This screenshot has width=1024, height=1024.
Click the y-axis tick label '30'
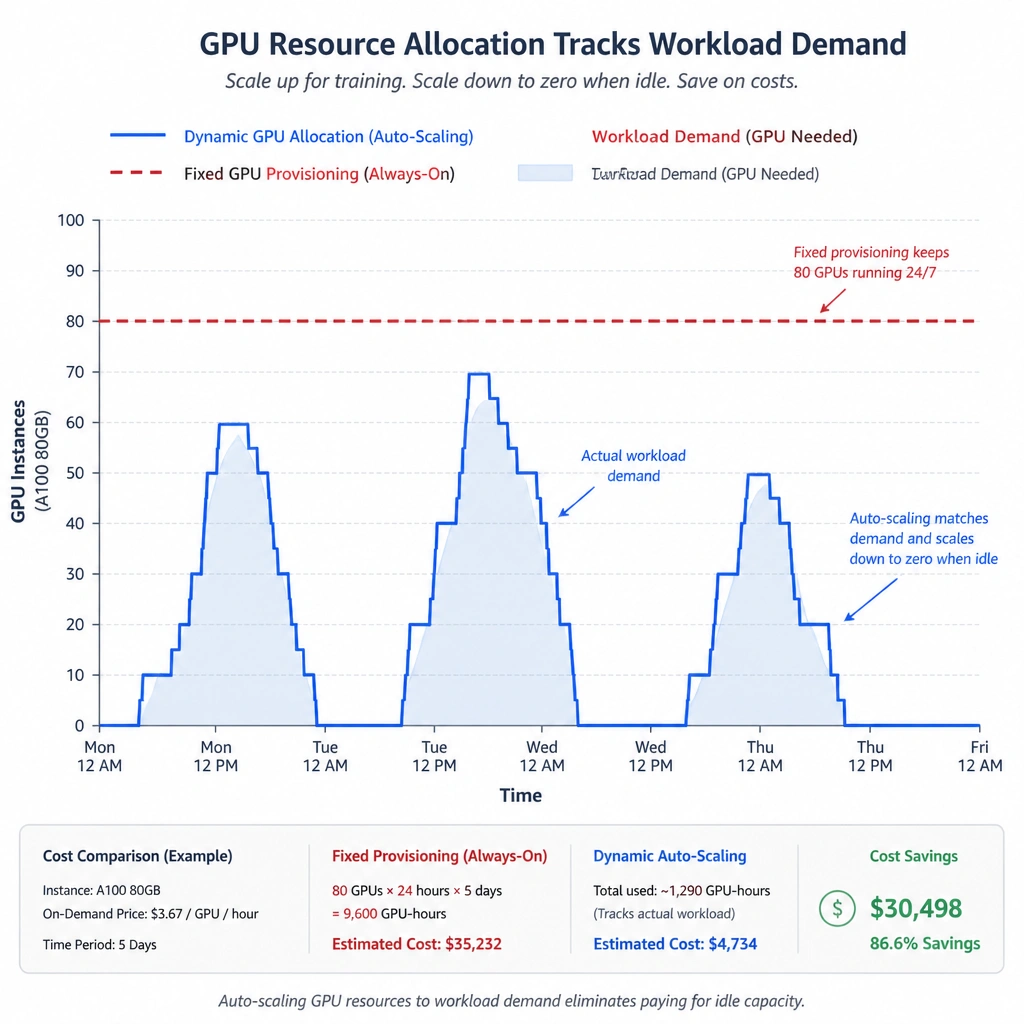74,574
